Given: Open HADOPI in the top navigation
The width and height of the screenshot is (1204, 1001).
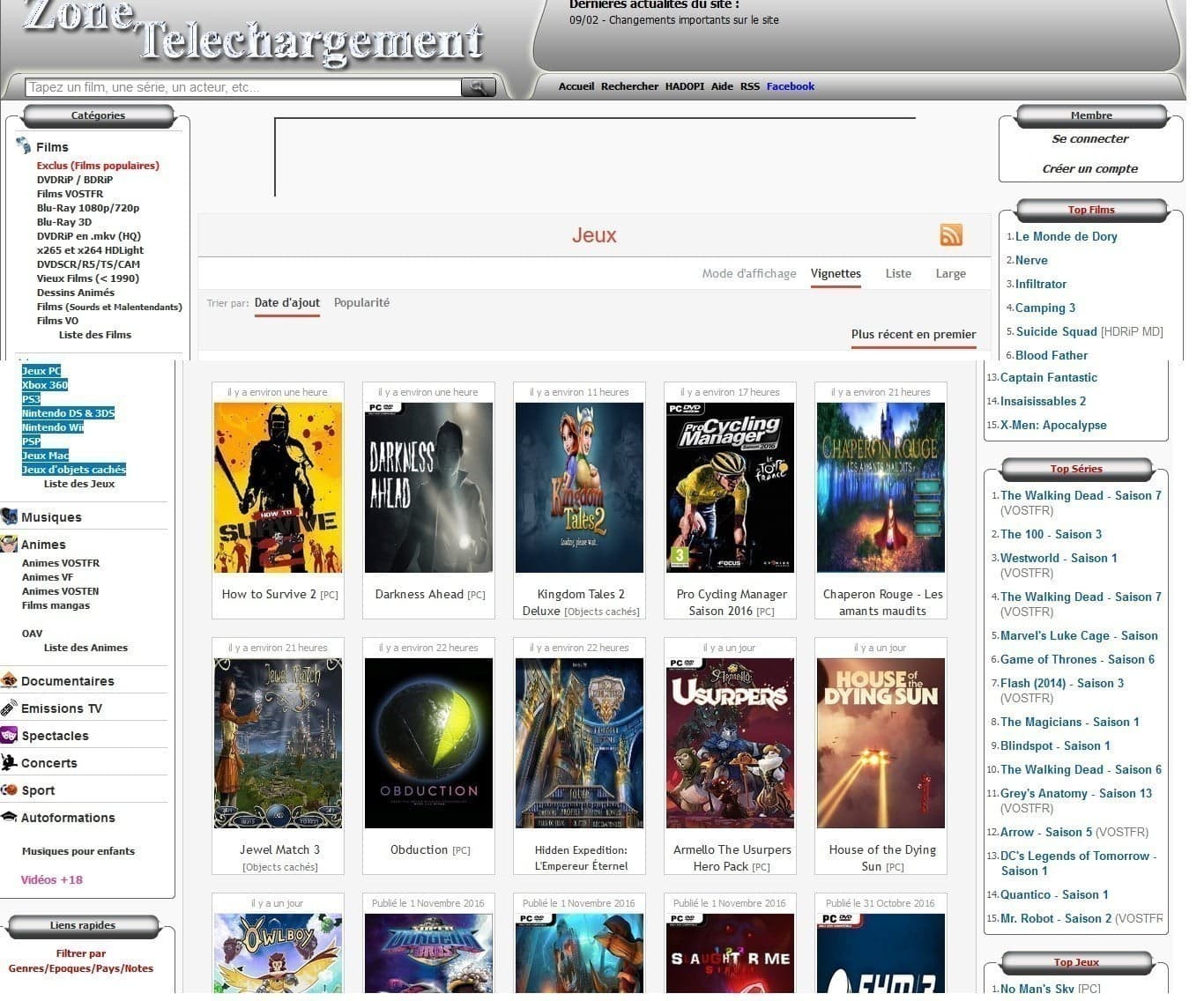Looking at the screenshot, I should click(x=685, y=86).
